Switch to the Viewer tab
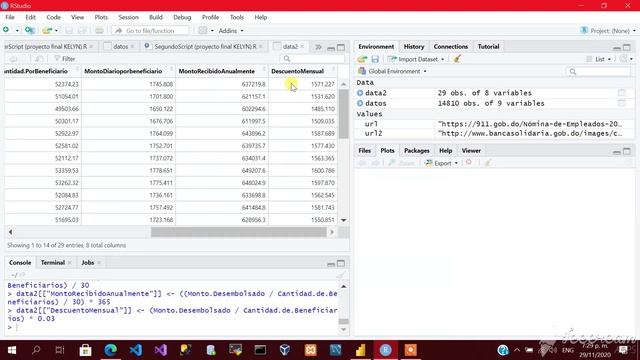 (471, 151)
